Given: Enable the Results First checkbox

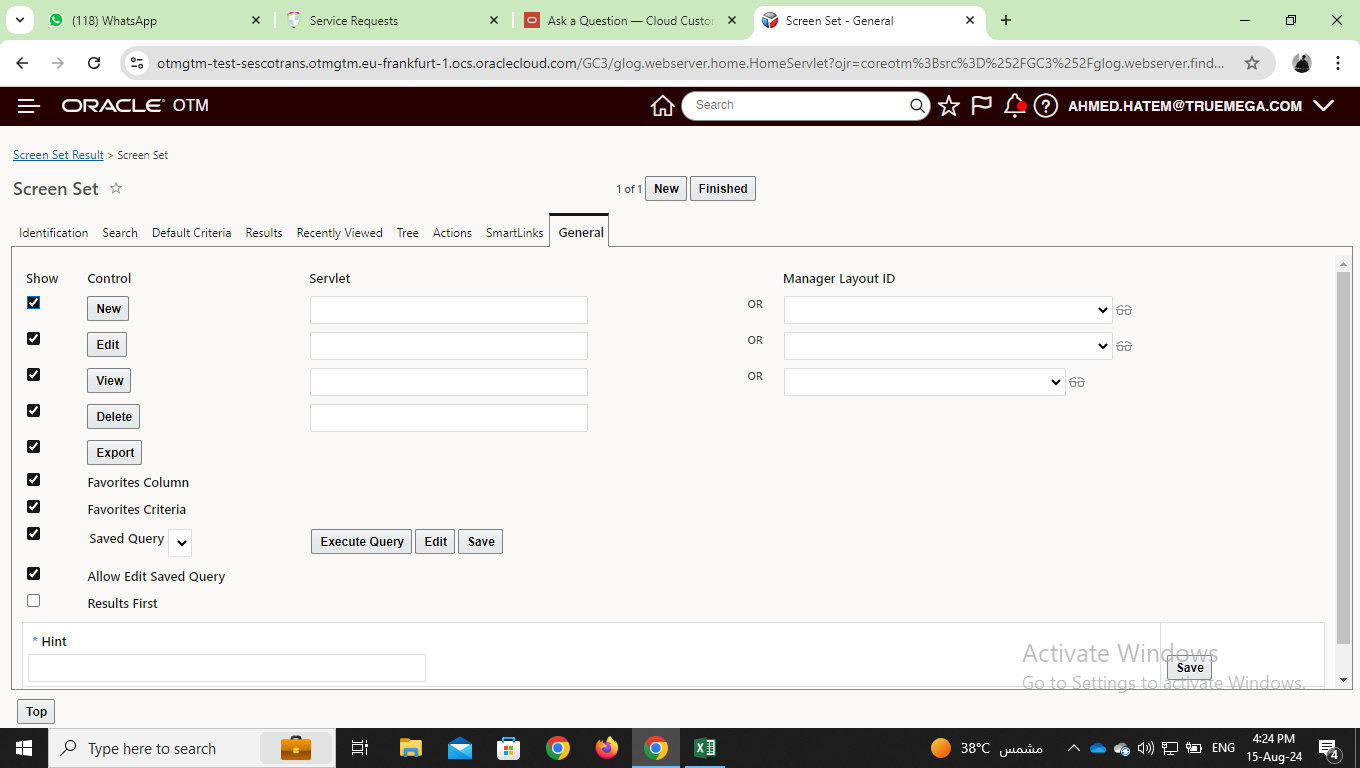Looking at the screenshot, I should pos(34,600).
